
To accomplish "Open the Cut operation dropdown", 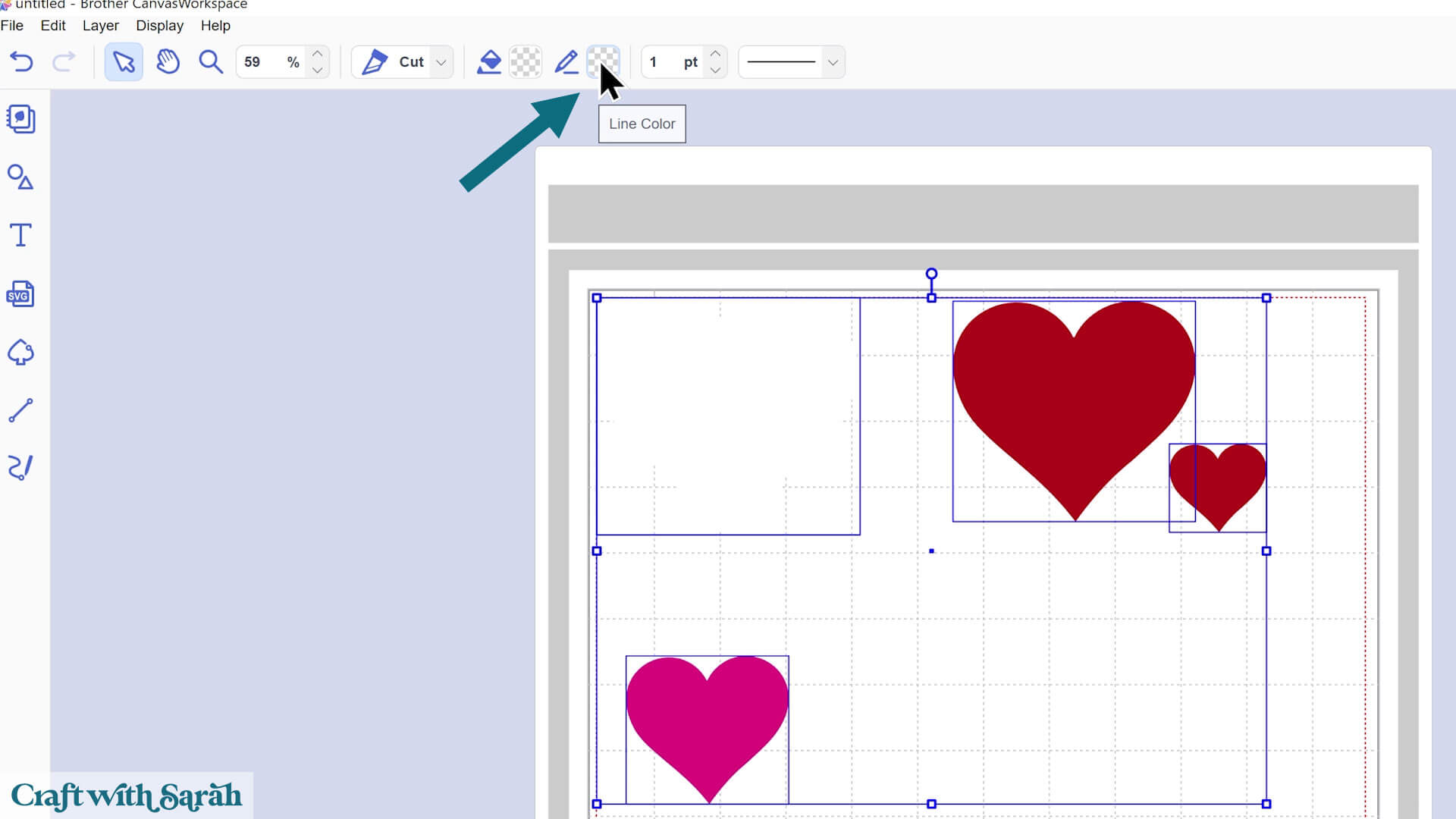I will pyautogui.click(x=441, y=62).
